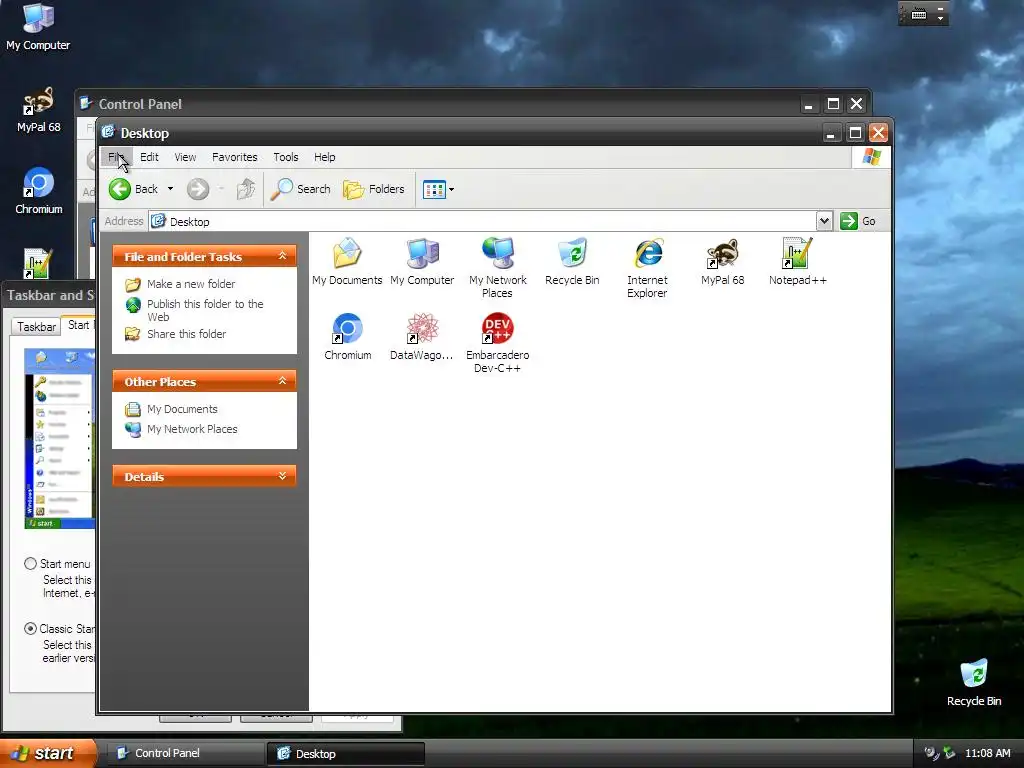Viewport: 1024px width, 768px height.
Task: Open the View menu
Action: coord(185,157)
